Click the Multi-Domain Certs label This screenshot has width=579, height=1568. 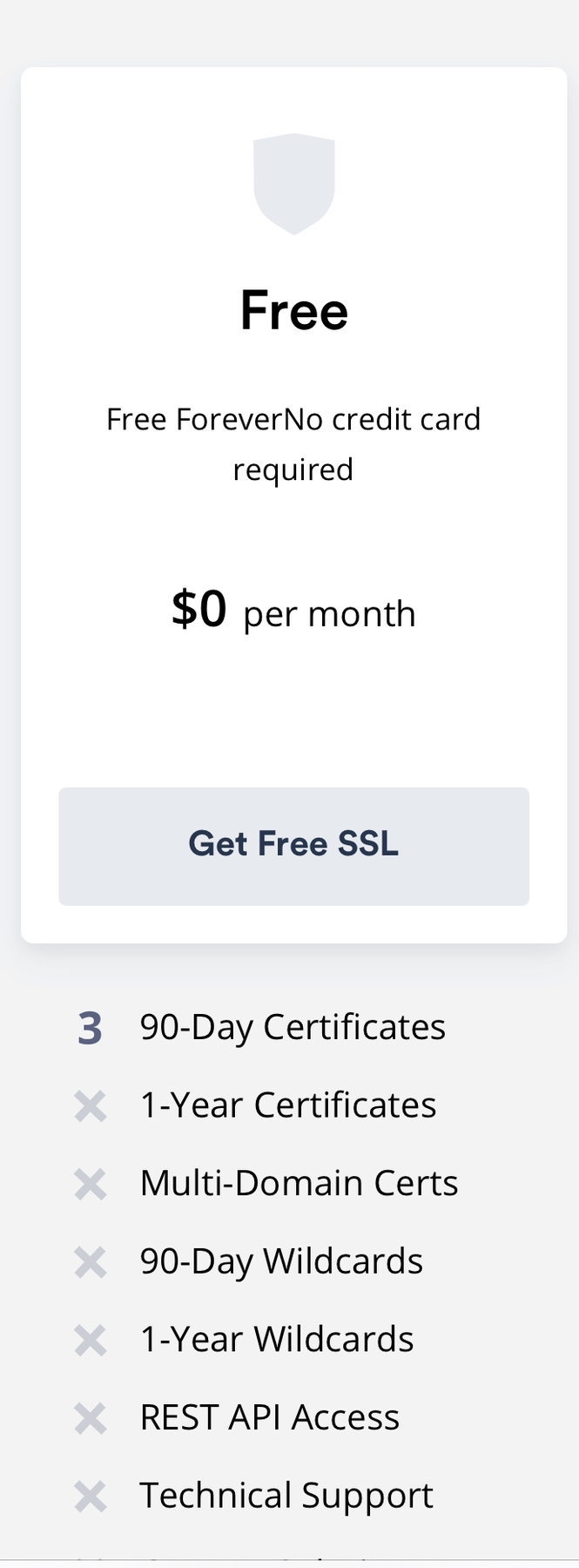coord(299,1184)
